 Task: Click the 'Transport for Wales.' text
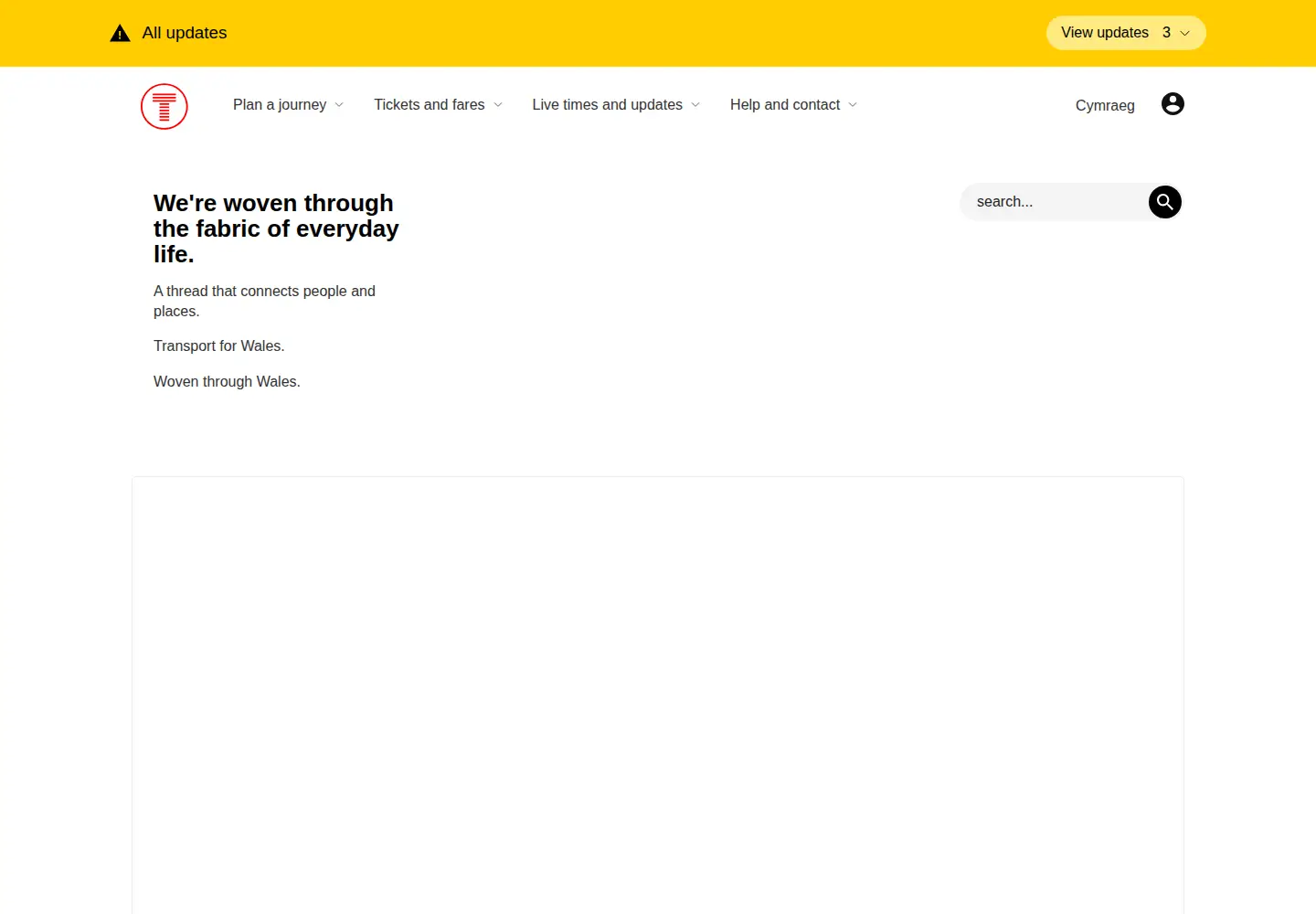(x=219, y=346)
